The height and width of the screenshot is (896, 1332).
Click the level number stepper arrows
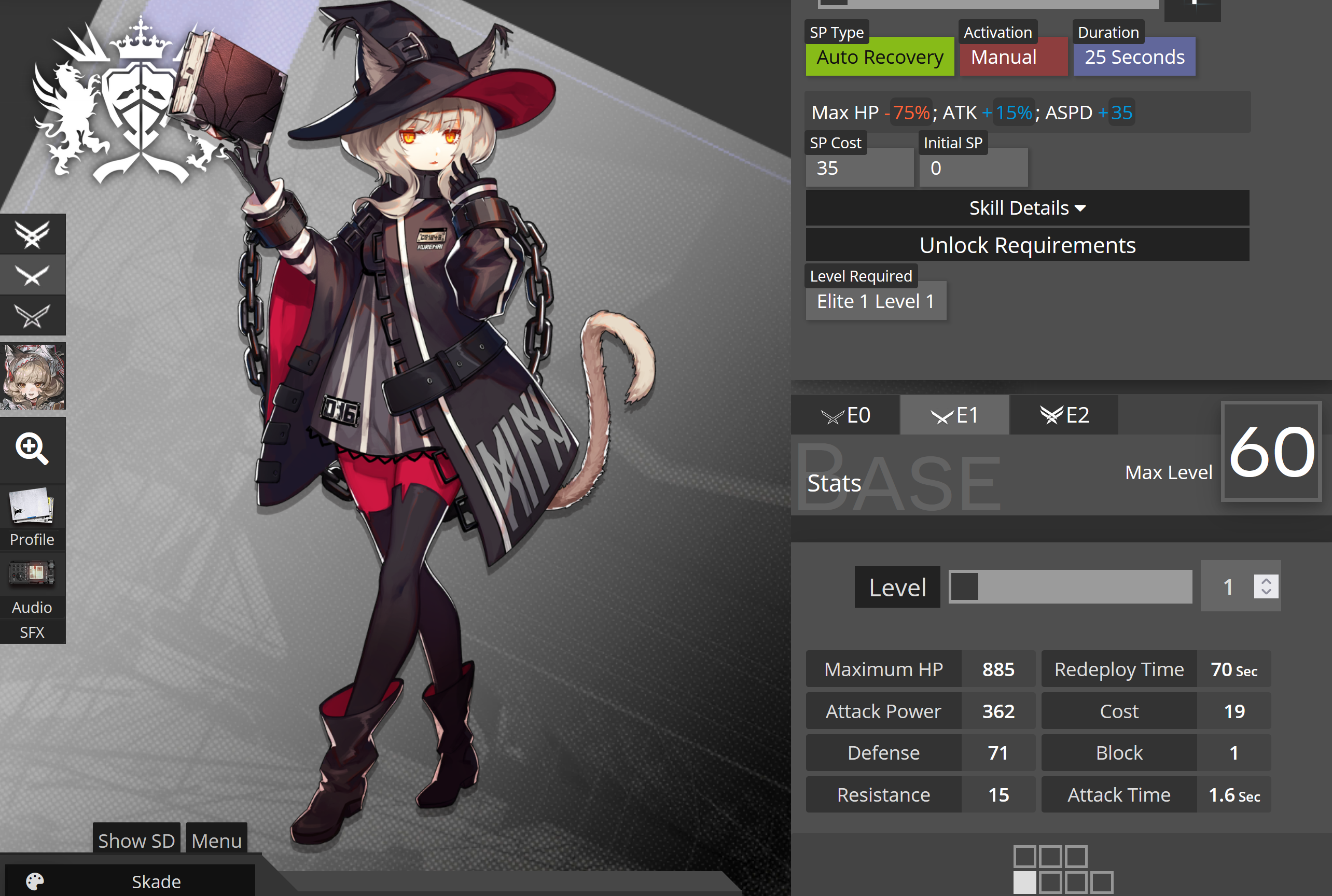pos(1266,586)
